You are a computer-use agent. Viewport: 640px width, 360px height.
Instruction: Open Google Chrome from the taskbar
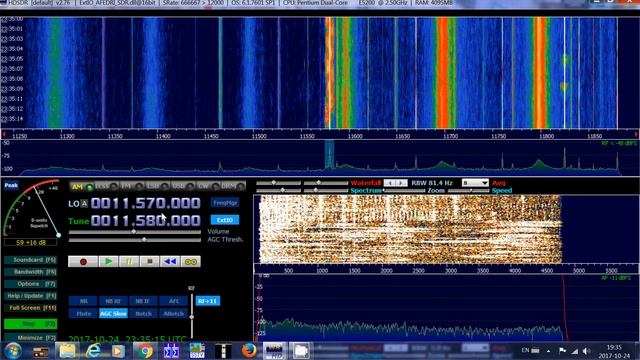tap(144, 351)
